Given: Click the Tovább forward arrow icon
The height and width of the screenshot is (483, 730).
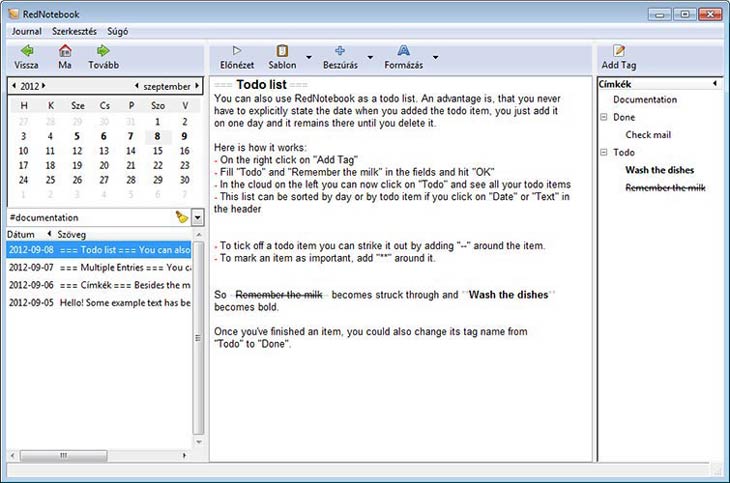Looking at the screenshot, I should coord(102,51).
